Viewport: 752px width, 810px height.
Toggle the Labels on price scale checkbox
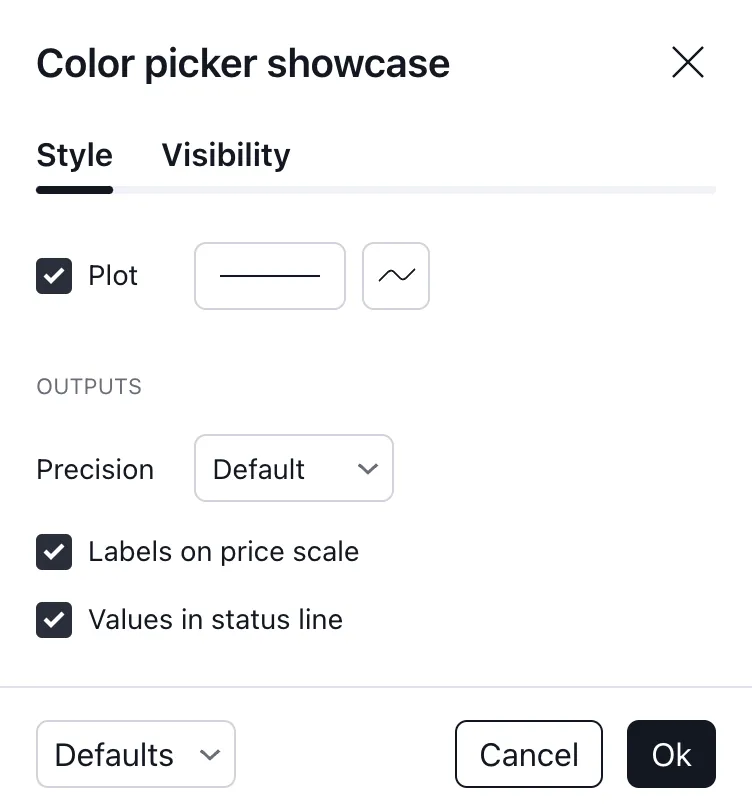(54, 552)
